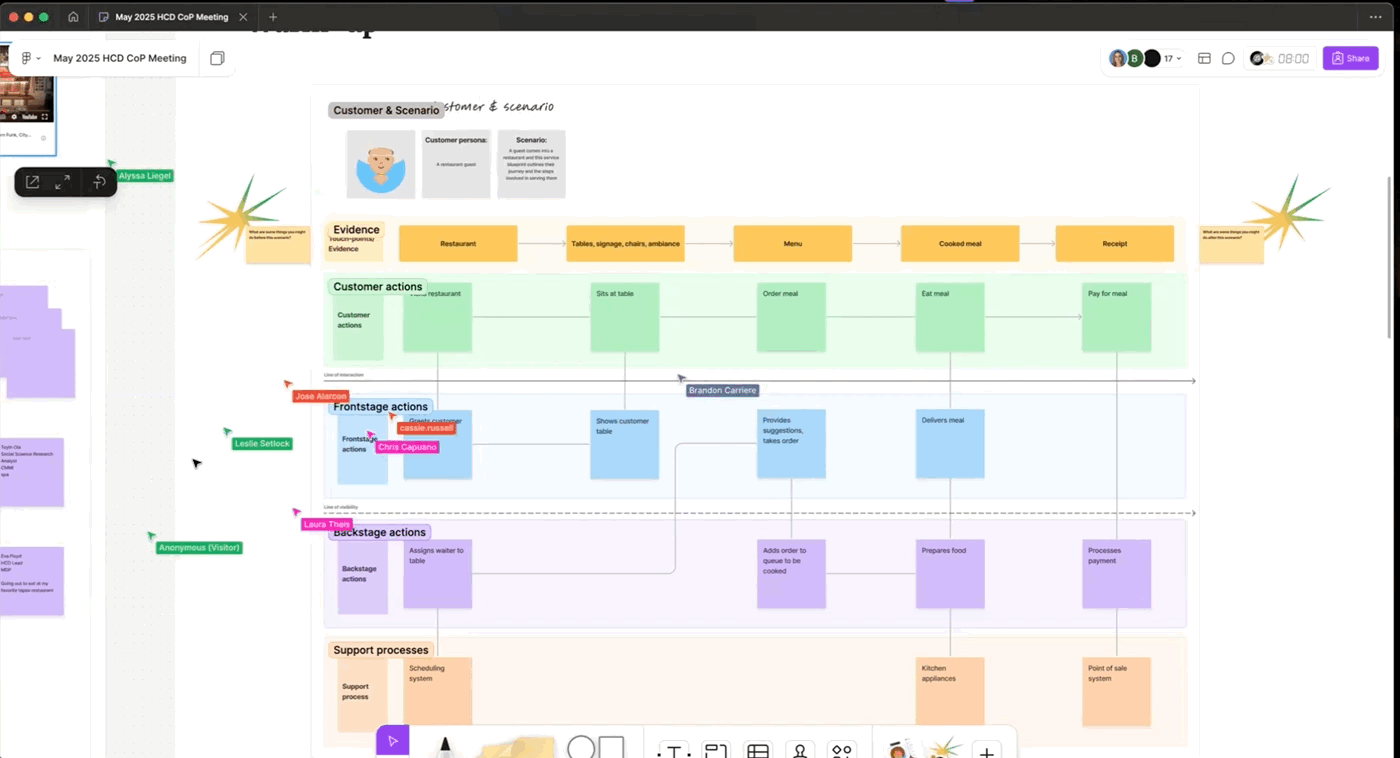Start the 08:00 meeting timer
Screen dimensions: 1400x758
tap(1288, 58)
